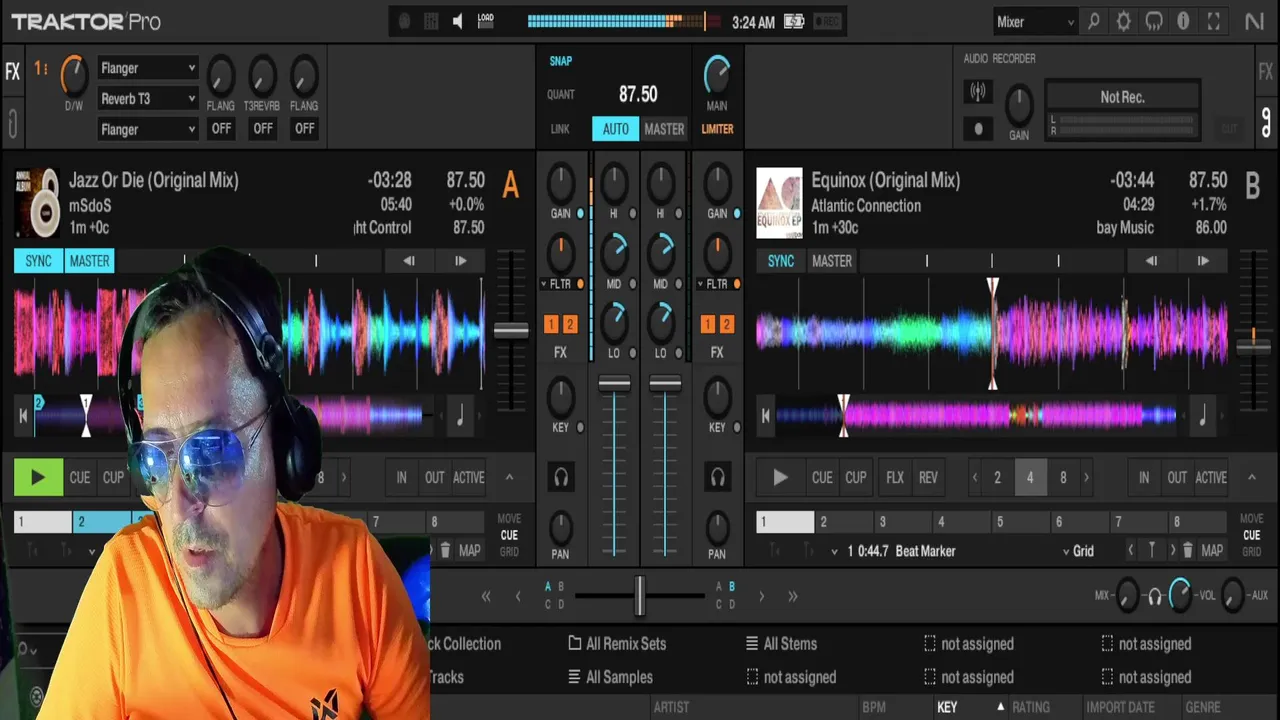Open the first Flanger effect dropdown

pos(147,68)
